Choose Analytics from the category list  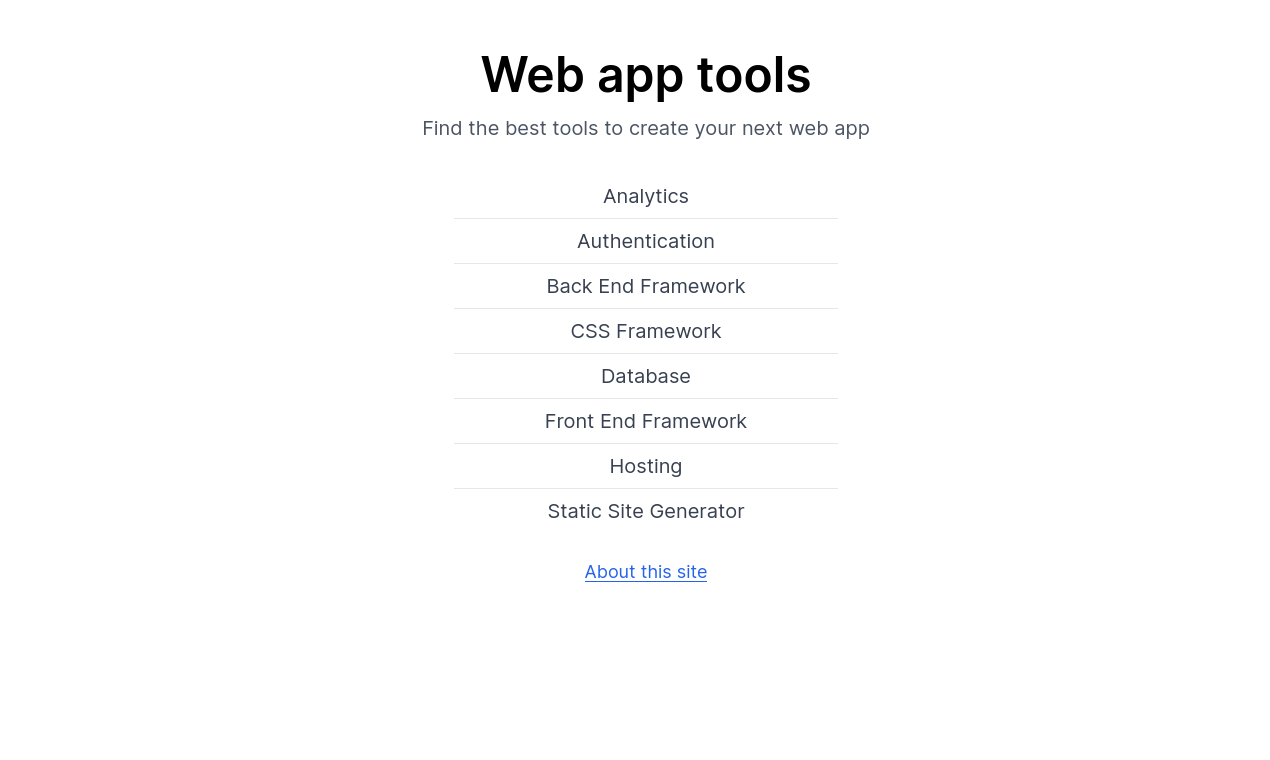click(x=645, y=197)
